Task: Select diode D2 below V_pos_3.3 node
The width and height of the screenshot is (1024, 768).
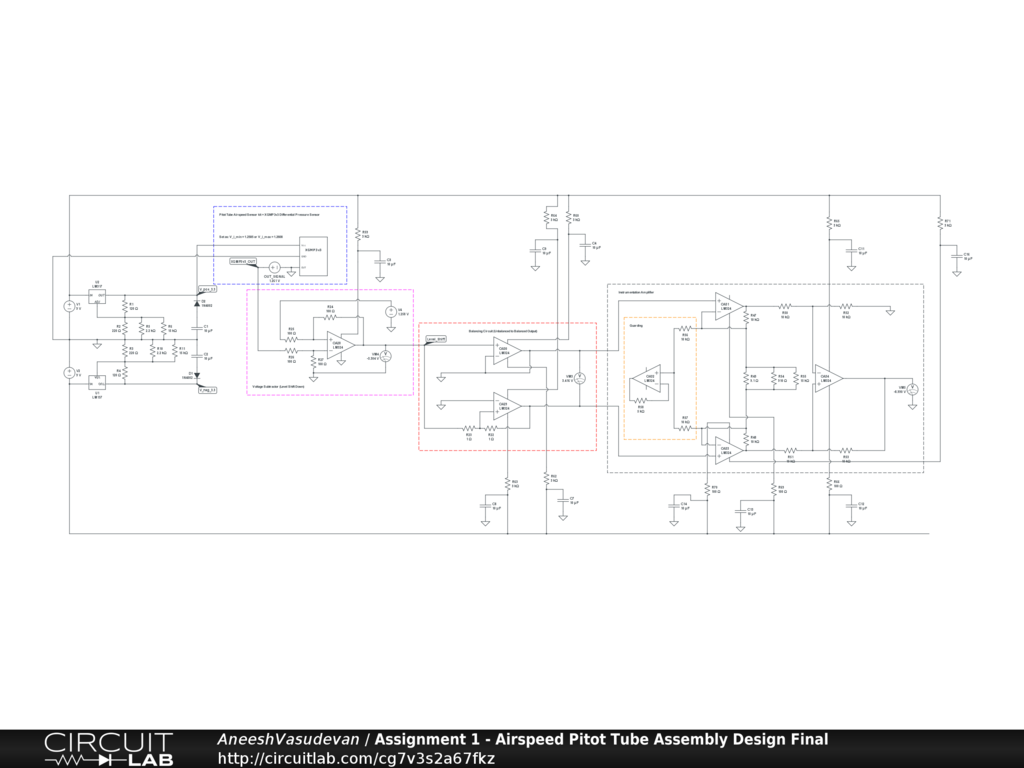Action: tap(197, 301)
